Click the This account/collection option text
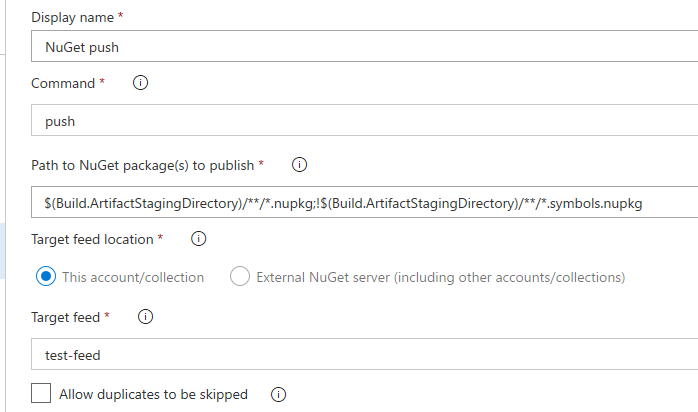 coord(133,277)
